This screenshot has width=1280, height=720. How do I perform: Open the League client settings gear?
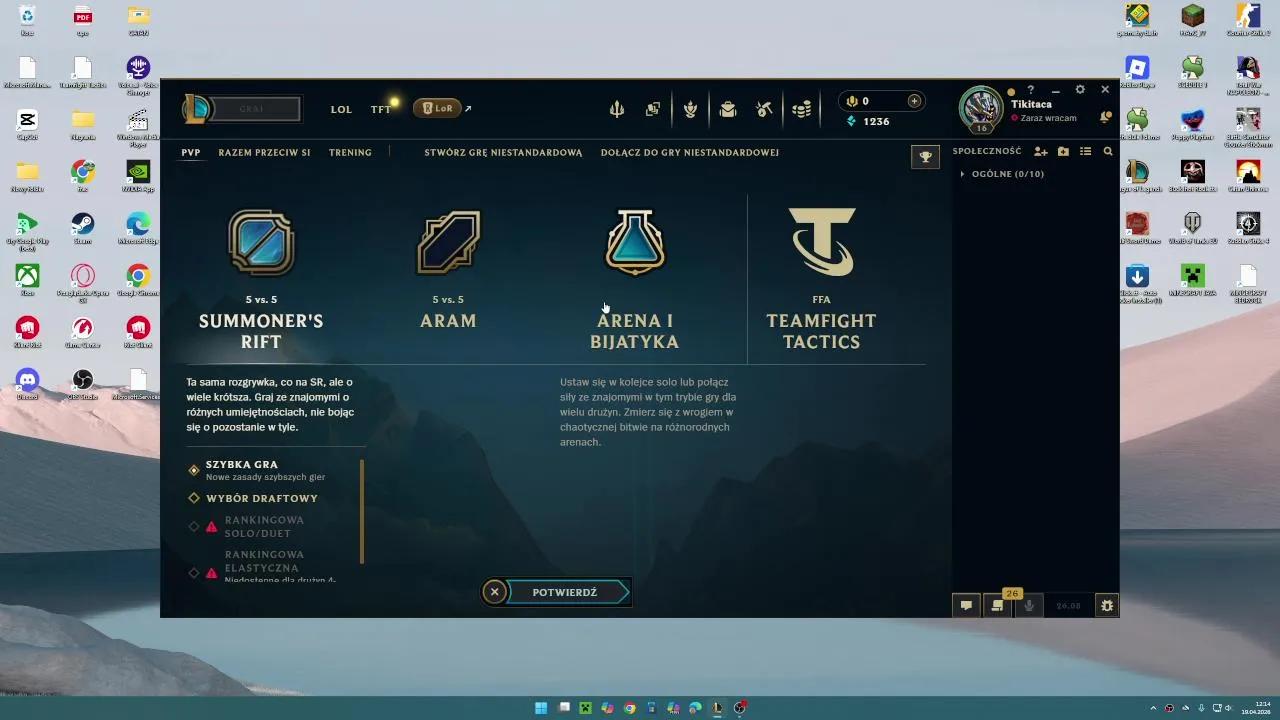pos(1080,90)
